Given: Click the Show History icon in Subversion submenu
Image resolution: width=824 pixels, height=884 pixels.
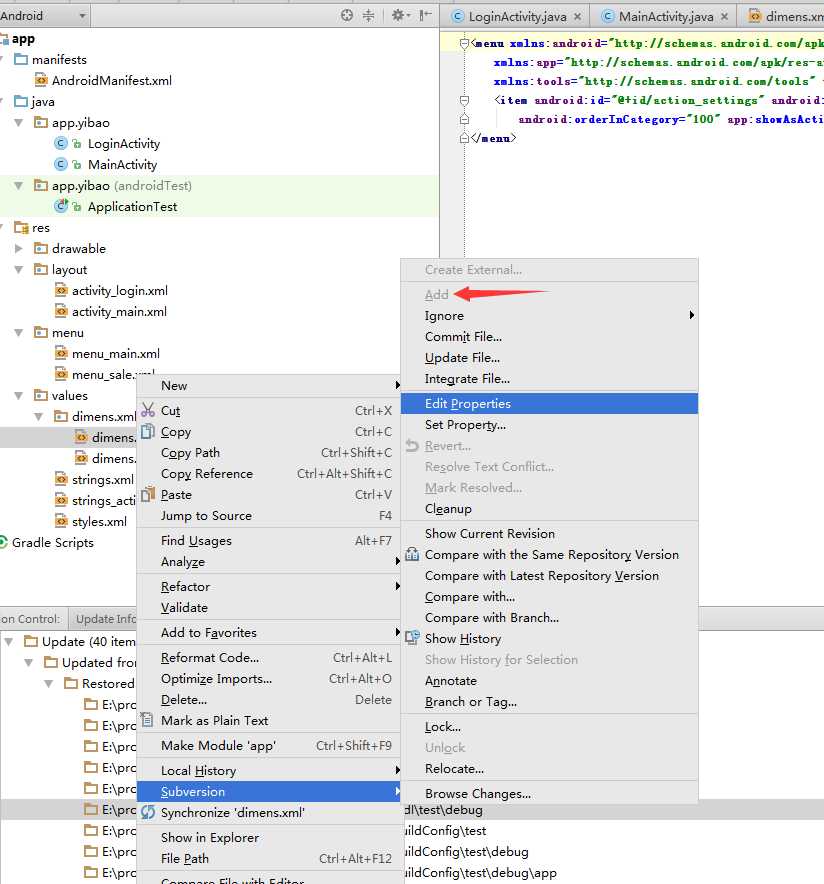Looking at the screenshot, I should coord(412,638).
